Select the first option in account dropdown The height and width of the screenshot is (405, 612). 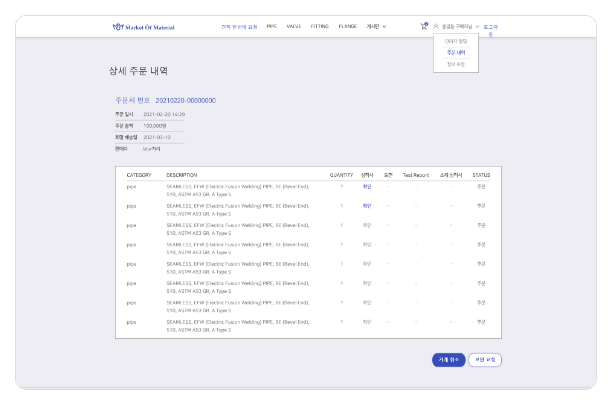click(456, 42)
